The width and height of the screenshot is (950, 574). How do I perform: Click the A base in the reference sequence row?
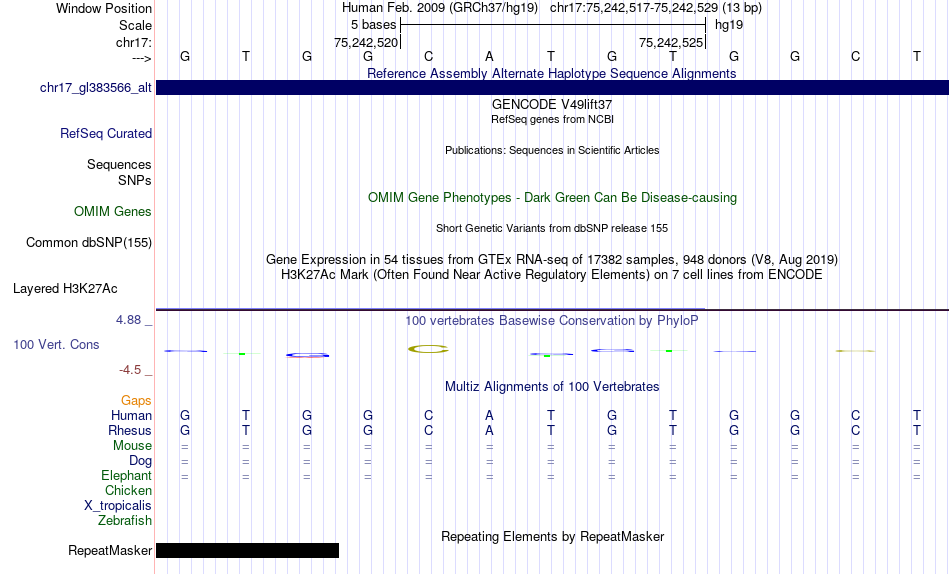point(490,56)
